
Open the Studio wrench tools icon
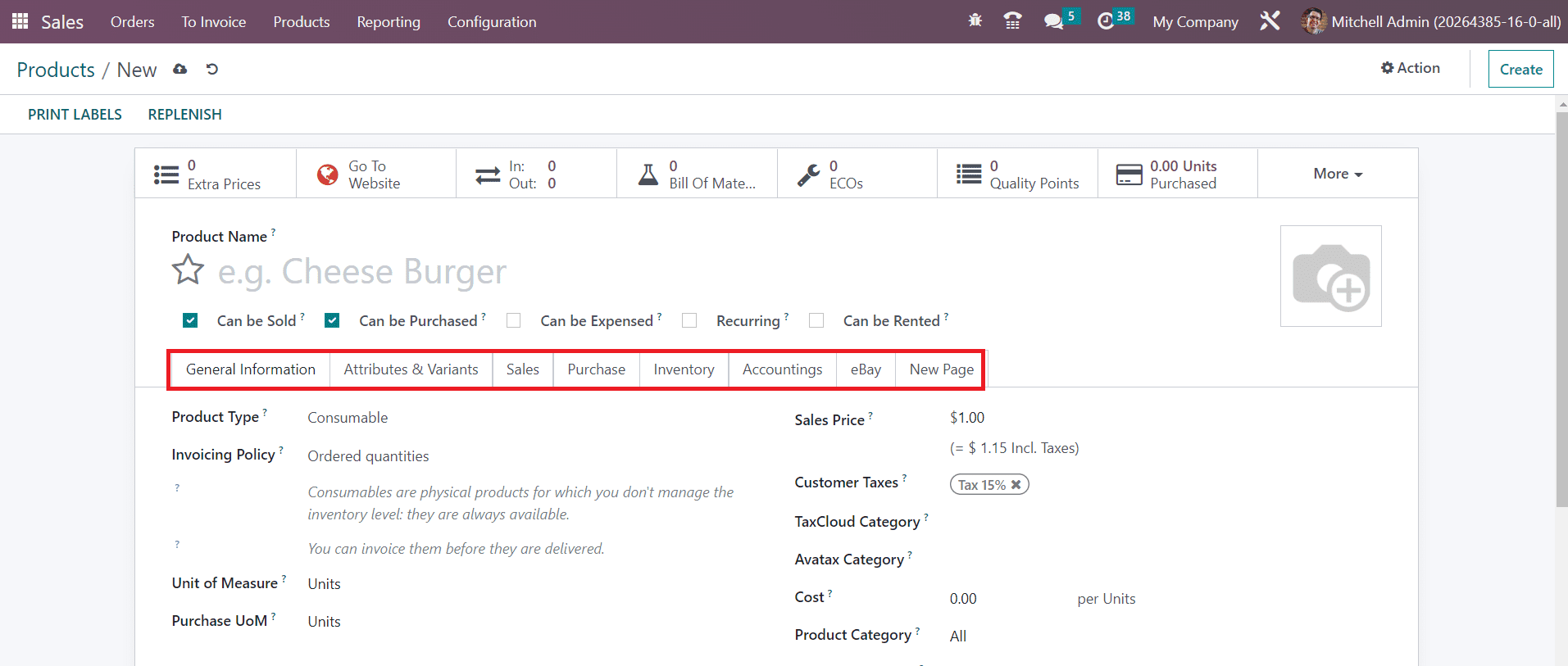(x=1270, y=21)
